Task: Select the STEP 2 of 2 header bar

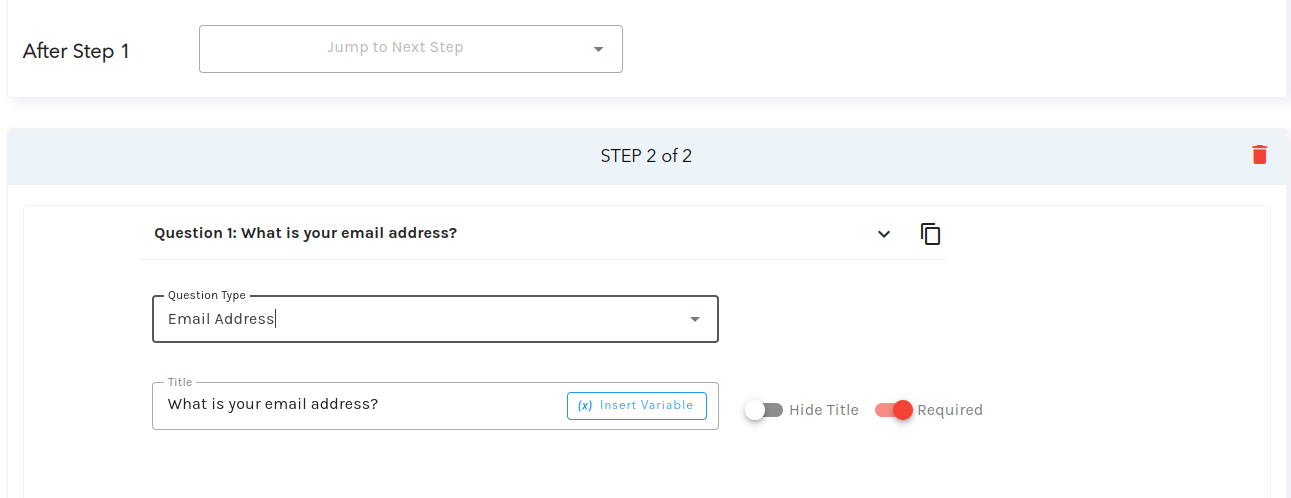Action: coord(646,156)
